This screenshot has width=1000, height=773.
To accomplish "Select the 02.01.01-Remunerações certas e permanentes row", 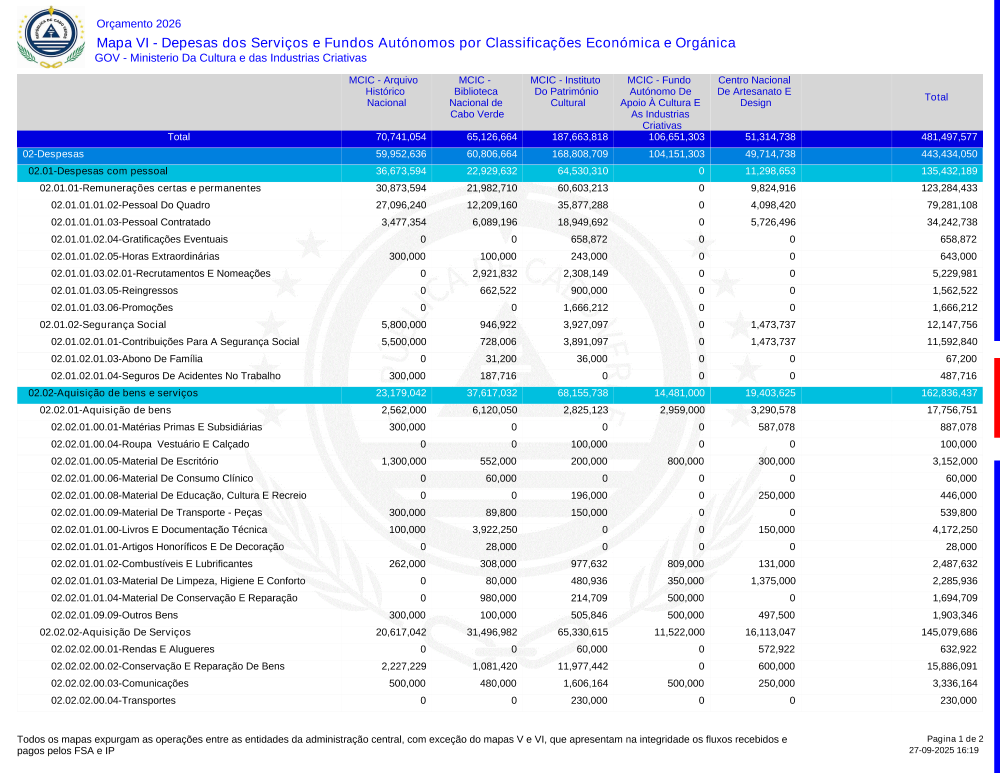I will click(150, 188).
